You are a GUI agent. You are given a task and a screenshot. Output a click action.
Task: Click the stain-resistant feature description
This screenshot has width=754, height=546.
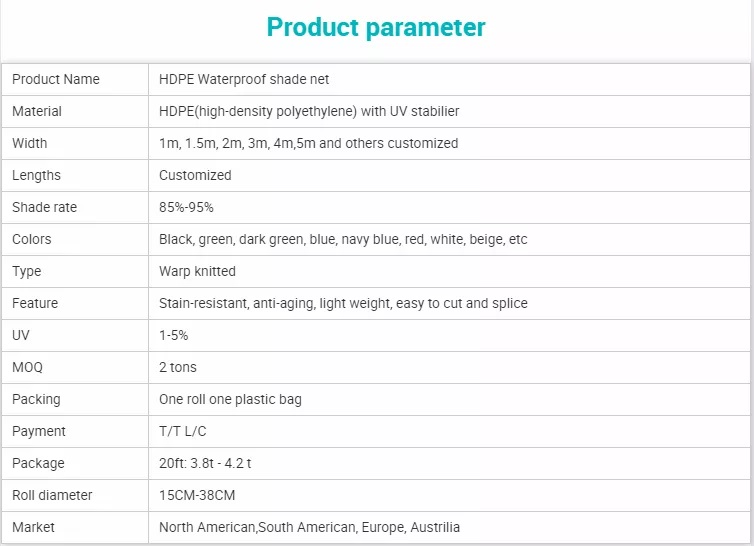(x=343, y=303)
